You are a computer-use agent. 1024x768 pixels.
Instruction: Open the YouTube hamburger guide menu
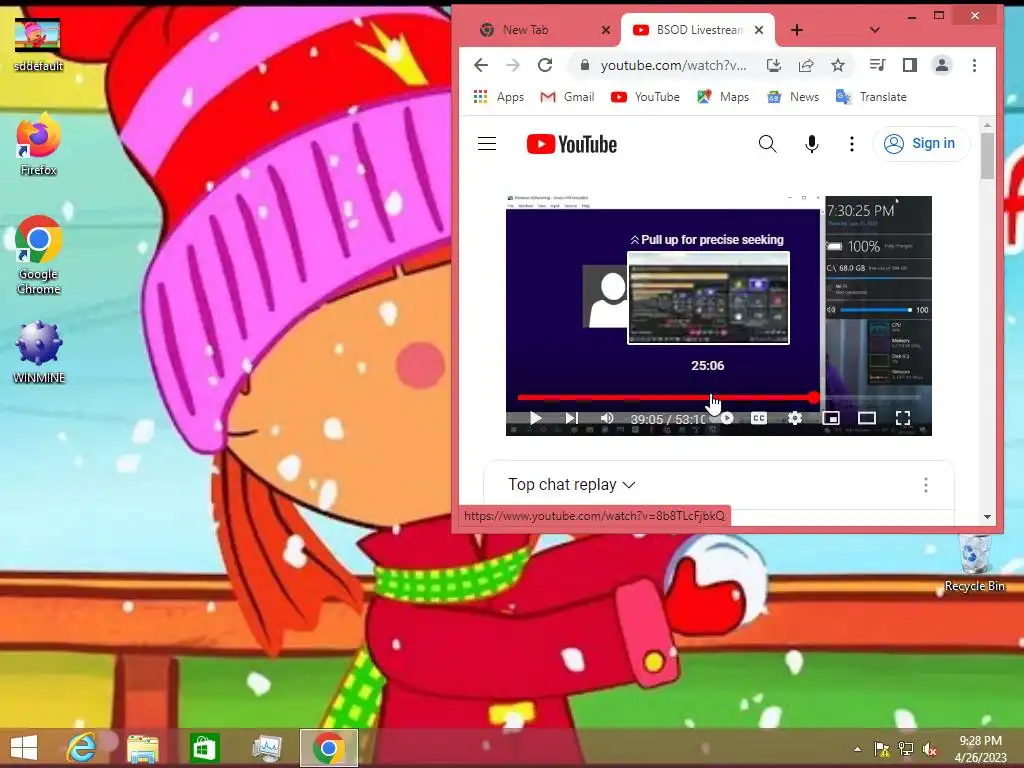487,144
